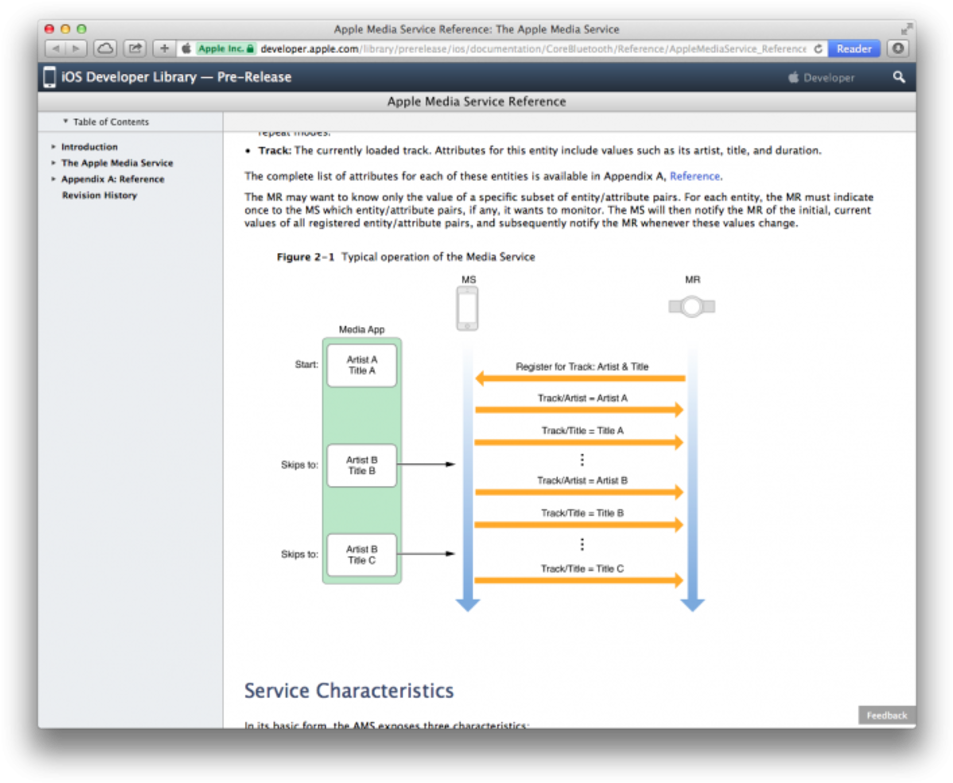Screen dimensions: 953x783
Task: Expand Appendix A: Reference
Action: (53, 178)
